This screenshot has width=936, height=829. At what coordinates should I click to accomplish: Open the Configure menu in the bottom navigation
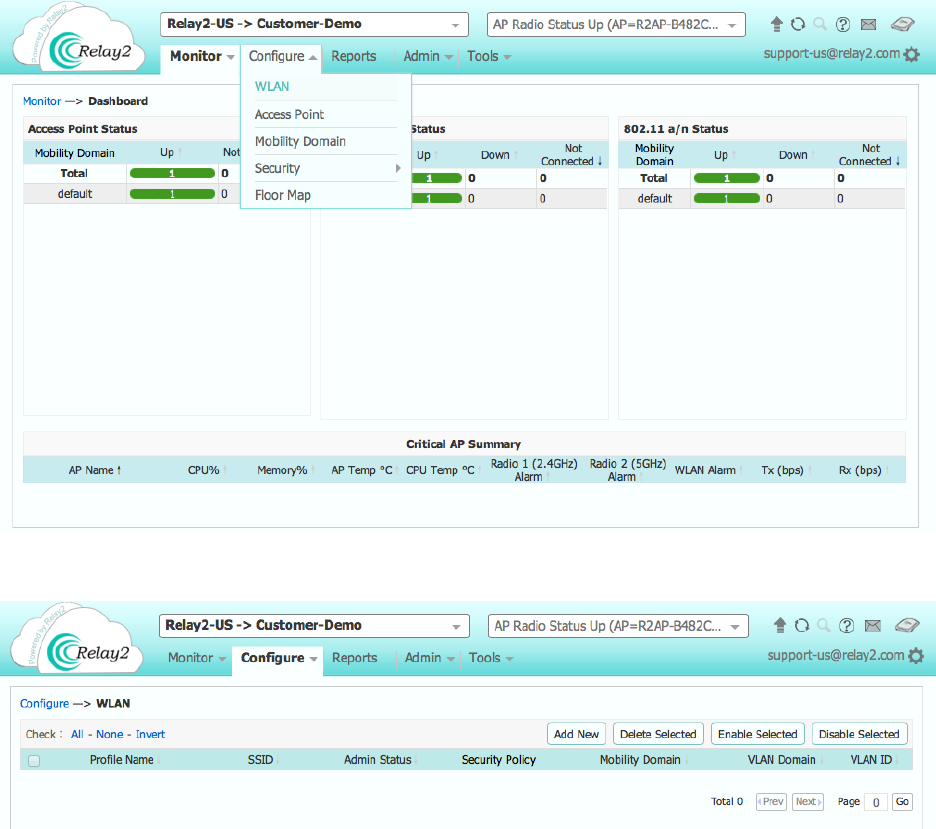(x=279, y=658)
